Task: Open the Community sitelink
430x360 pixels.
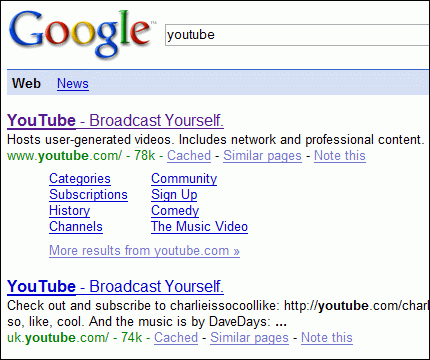Action: [x=184, y=179]
